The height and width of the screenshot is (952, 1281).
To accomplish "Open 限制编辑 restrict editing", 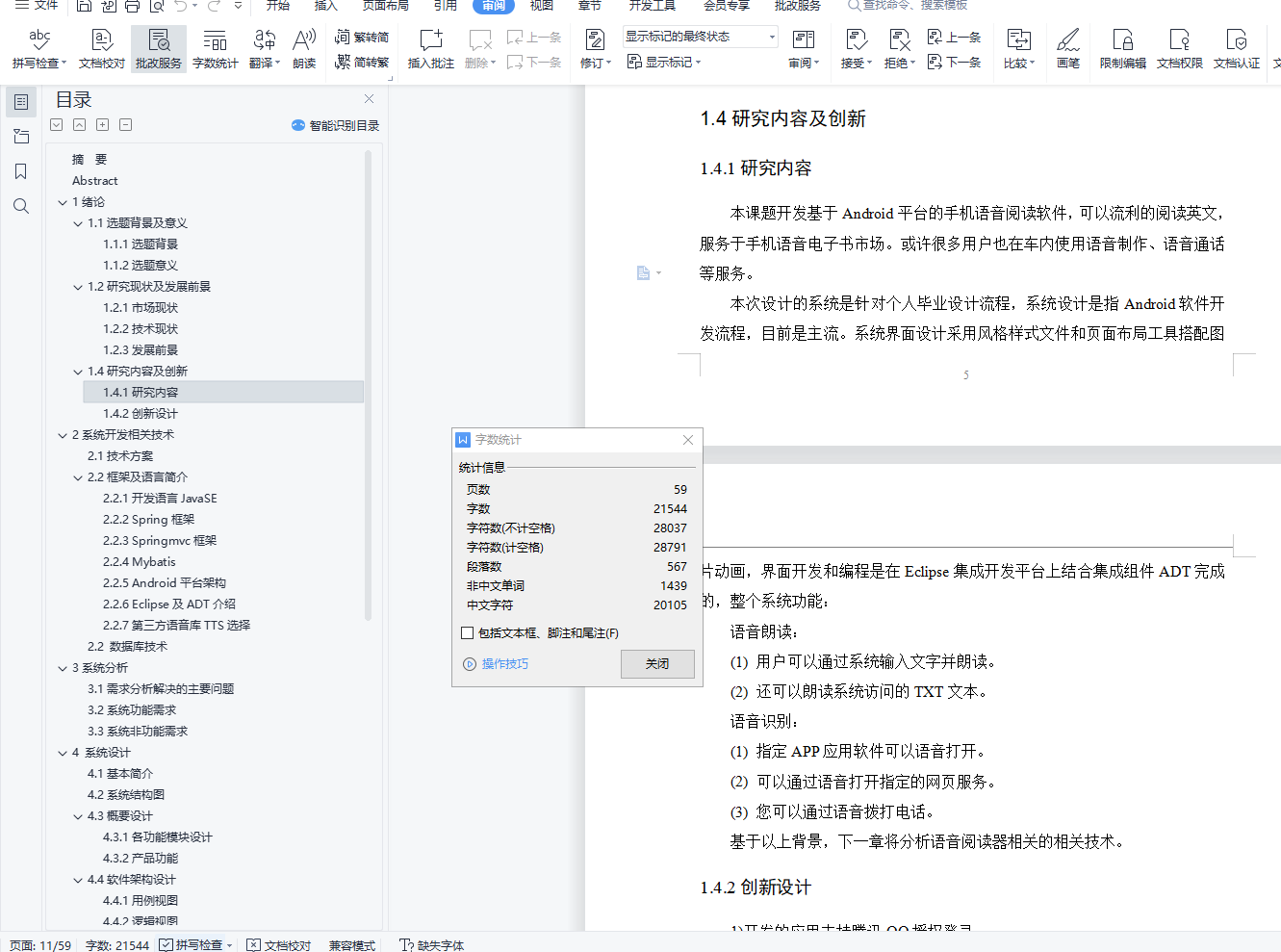I will (x=1122, y=48).
